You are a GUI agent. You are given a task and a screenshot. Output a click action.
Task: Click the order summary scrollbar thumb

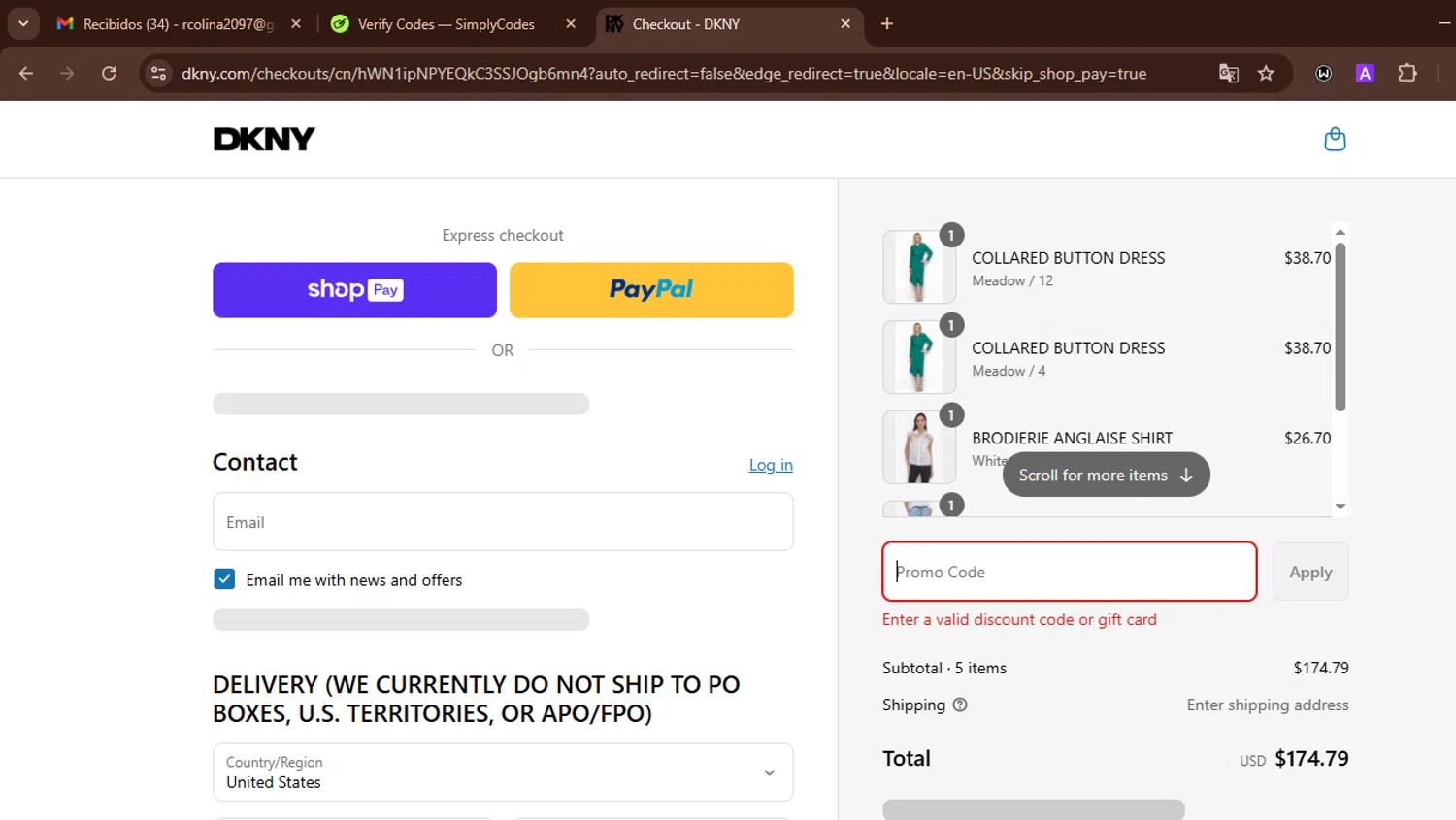pyautogui.click(x=1340, y=327)
